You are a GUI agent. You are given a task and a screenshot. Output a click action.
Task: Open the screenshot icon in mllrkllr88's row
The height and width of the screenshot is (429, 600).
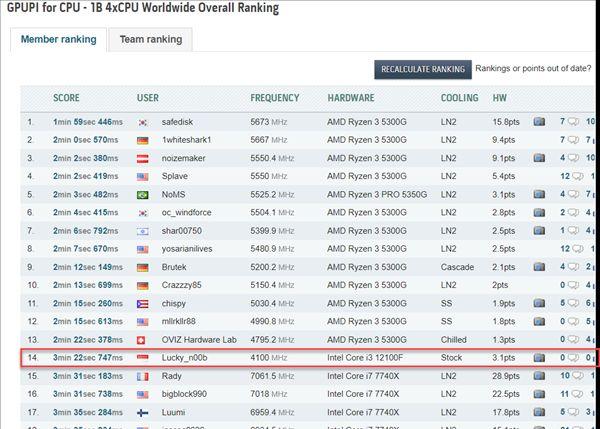tap(539, 321)
